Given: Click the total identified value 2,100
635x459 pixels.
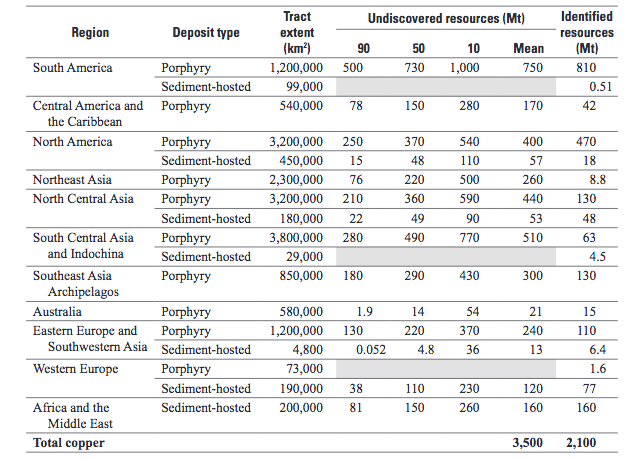Looking at the screenshot, I should pyautogui.click(x=578, y=442).
